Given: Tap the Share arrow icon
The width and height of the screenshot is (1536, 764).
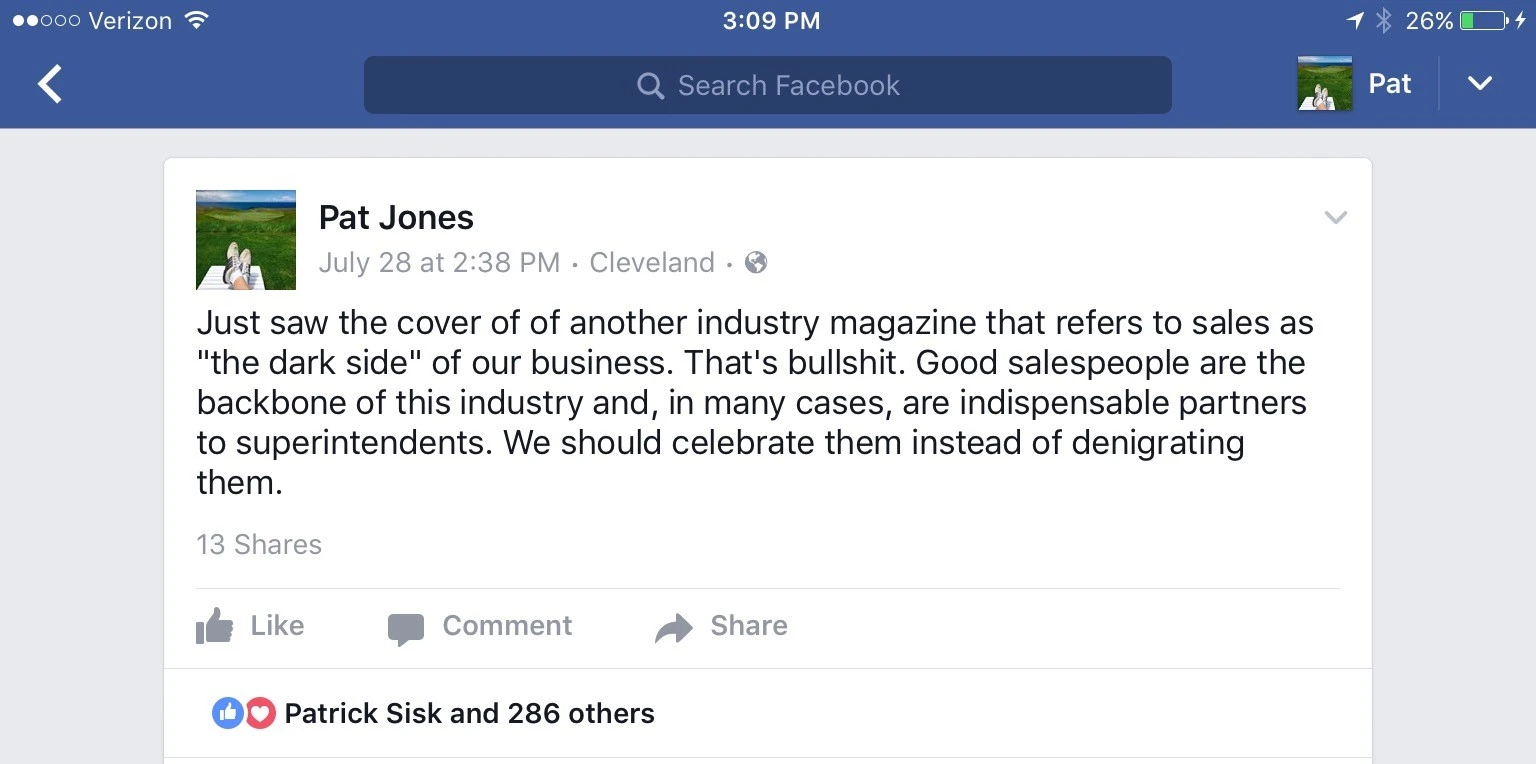Looking at the screenshot, I should click(674, 628).
